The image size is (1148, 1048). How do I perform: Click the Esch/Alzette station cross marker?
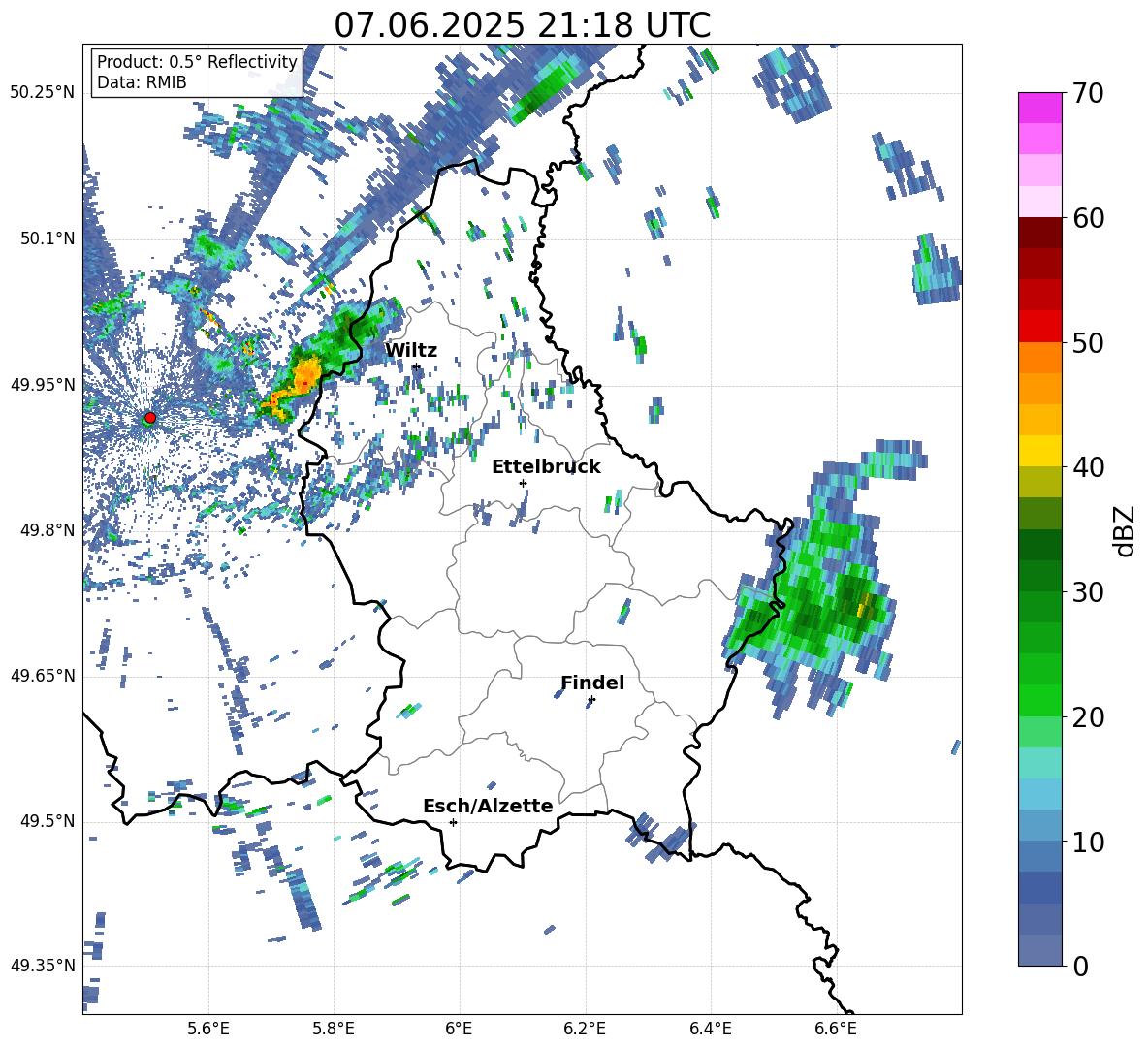(x=453, y=822)
